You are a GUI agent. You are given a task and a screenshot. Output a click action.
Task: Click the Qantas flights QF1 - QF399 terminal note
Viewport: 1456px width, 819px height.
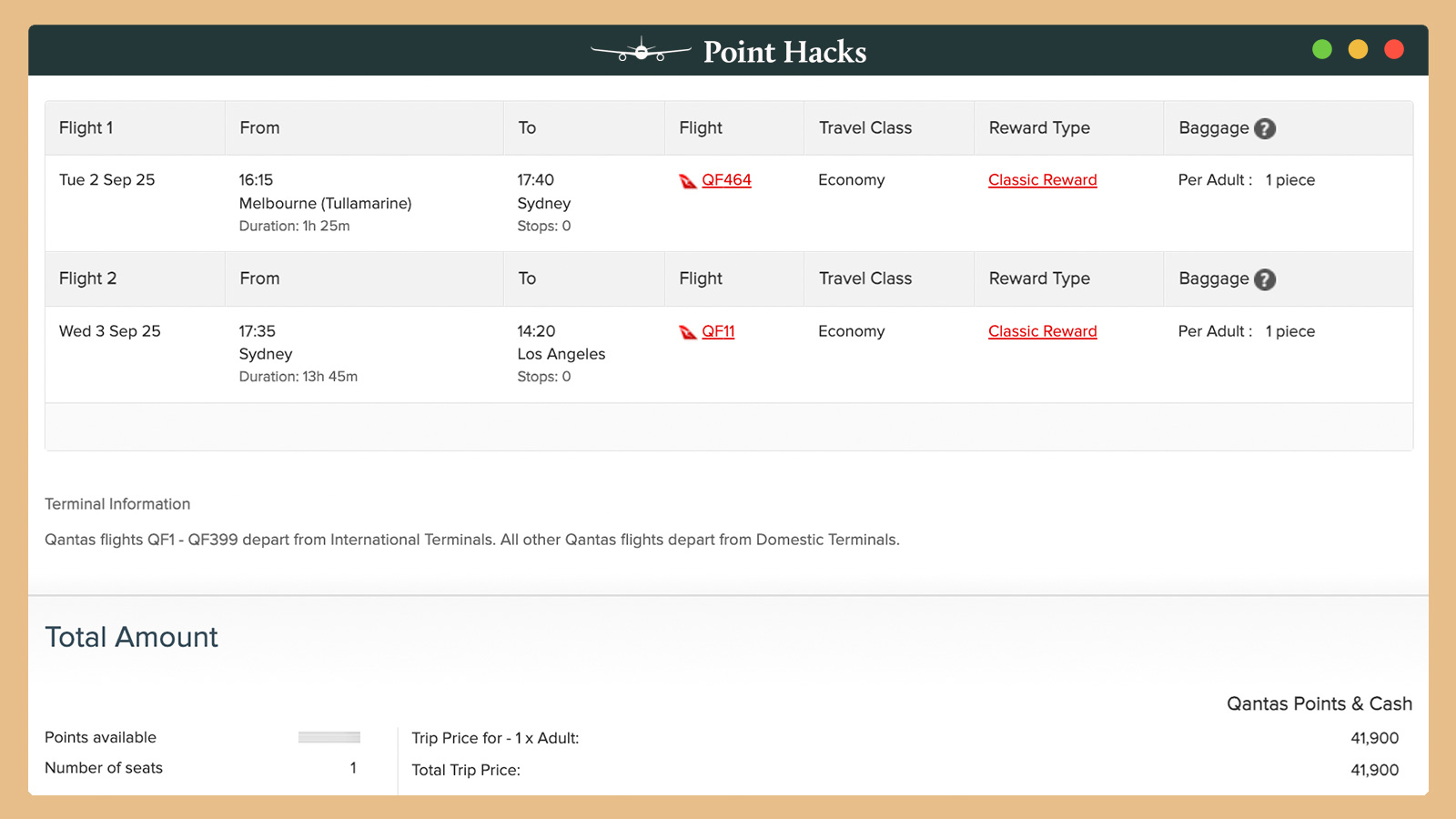472,540
